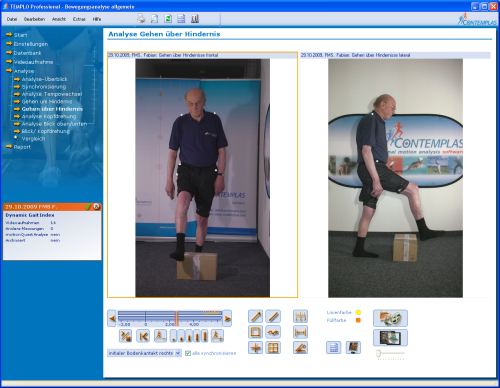Click the blue data table icon
The width and height of the screenshot is (500, 388).
[333, 348]
